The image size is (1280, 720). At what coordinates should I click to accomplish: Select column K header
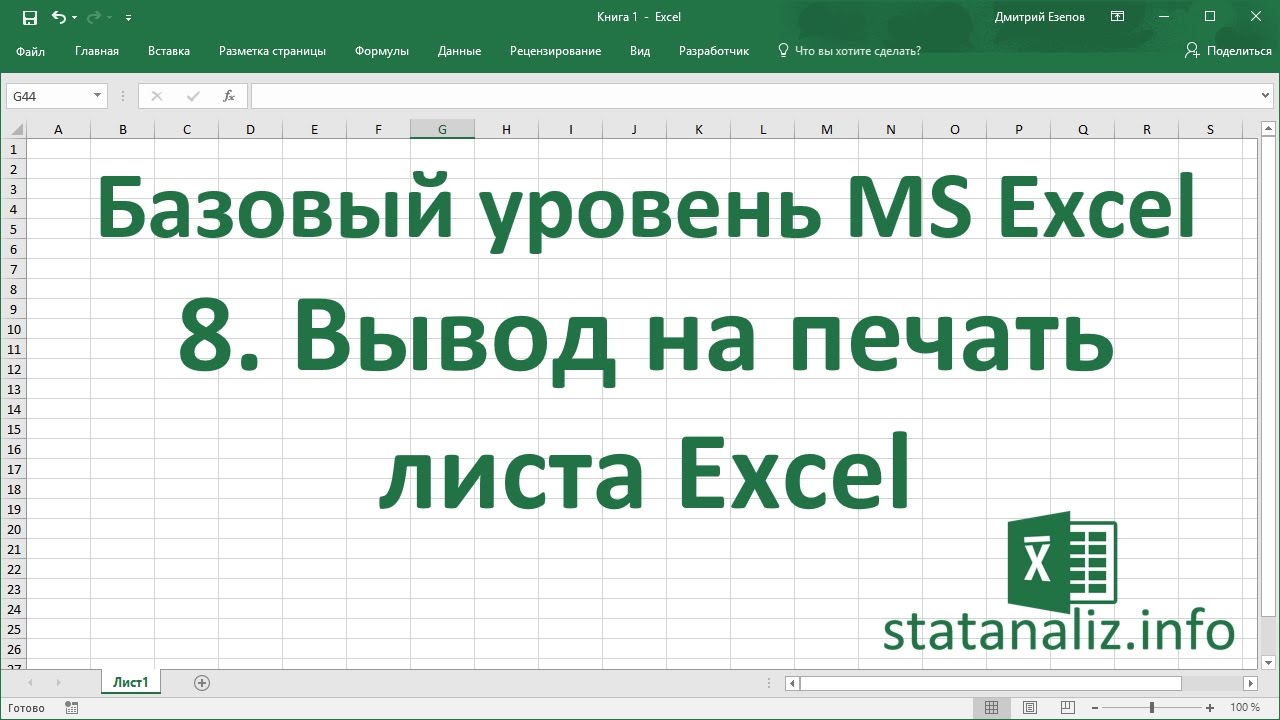coord(698,129)
